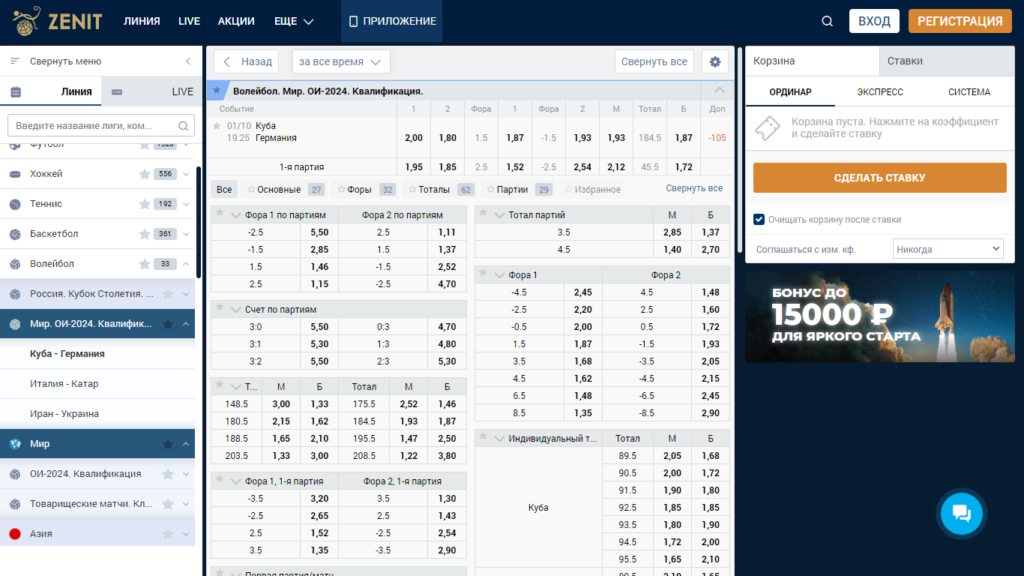Collapse Тотал партий market chevron
Screen dimensions: 1024x576
(500, 215)
